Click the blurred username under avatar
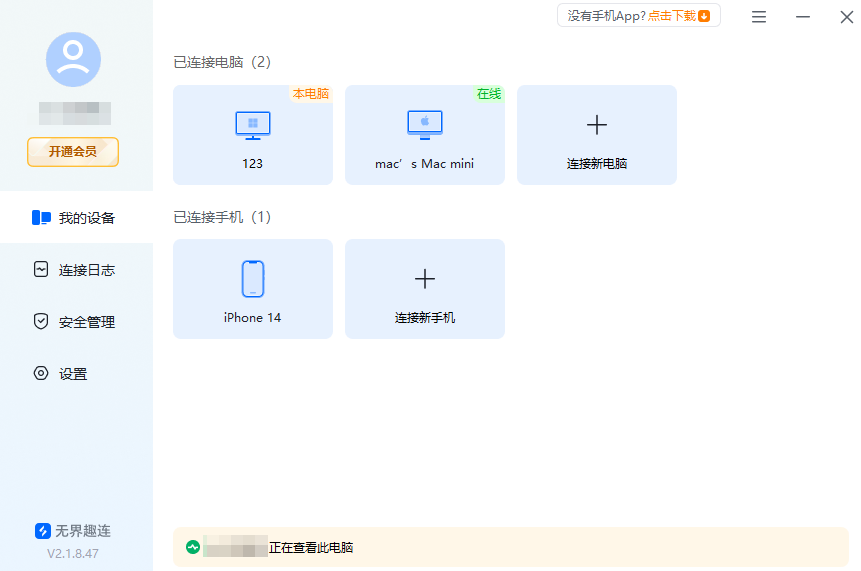This screenshot has height=571, width=861. pos(75,113)
